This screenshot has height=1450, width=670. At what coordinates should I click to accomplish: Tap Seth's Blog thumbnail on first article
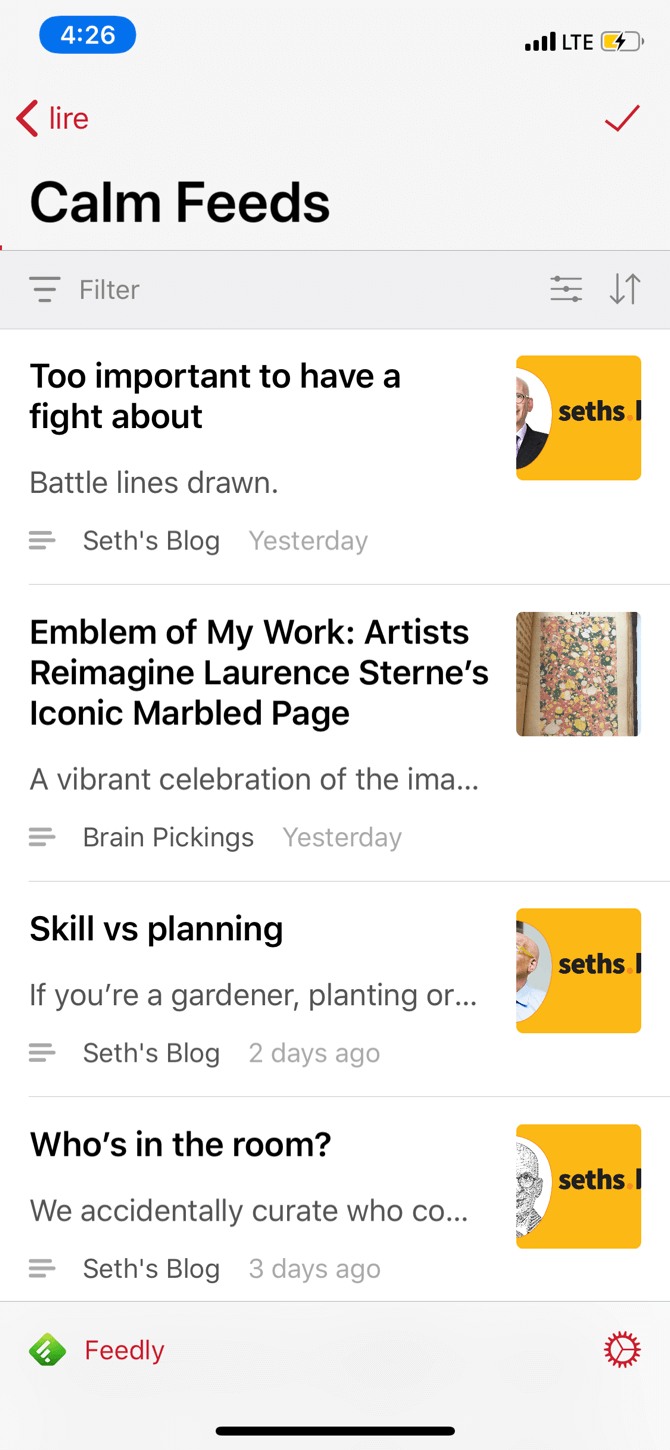tap(578, 418)
